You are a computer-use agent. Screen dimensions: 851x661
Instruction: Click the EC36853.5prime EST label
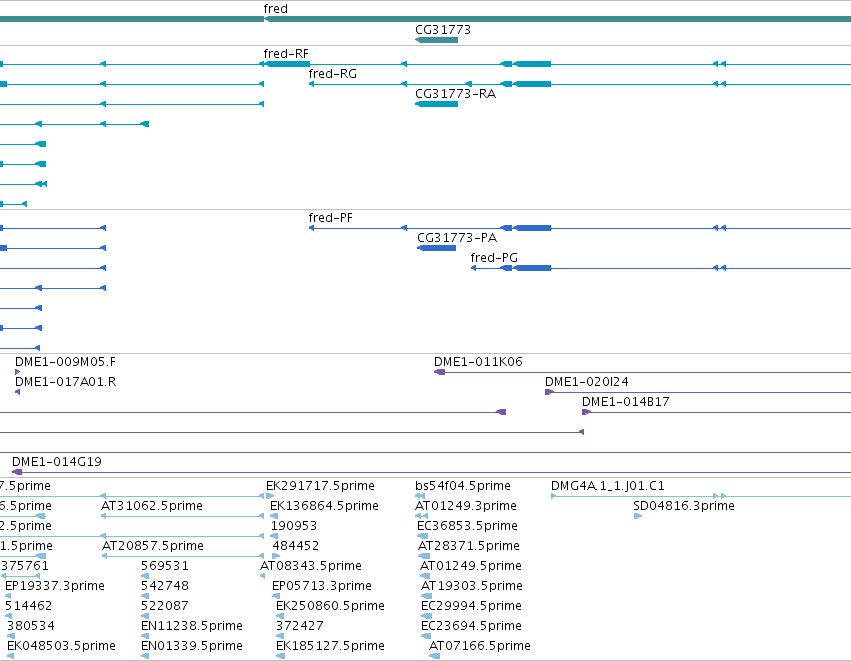point(467,526)
